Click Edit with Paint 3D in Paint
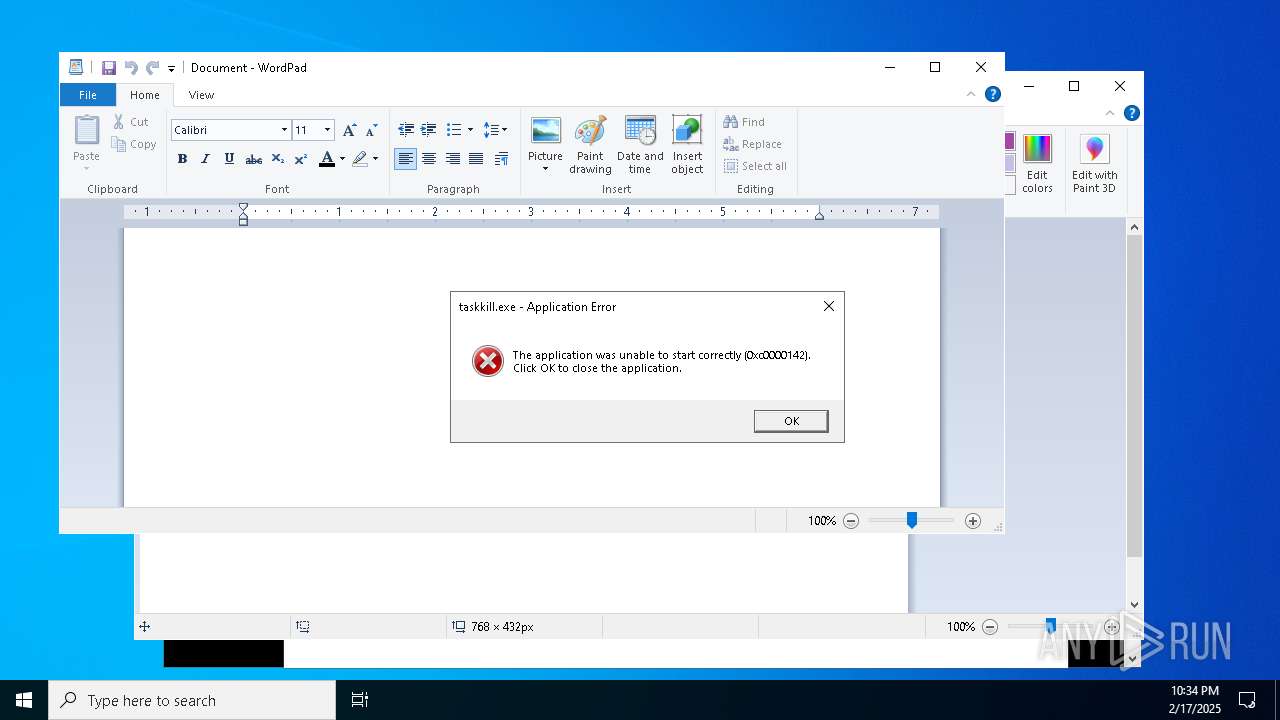The width and height of the screenshot is (1280, 720). coord(1095,163)
